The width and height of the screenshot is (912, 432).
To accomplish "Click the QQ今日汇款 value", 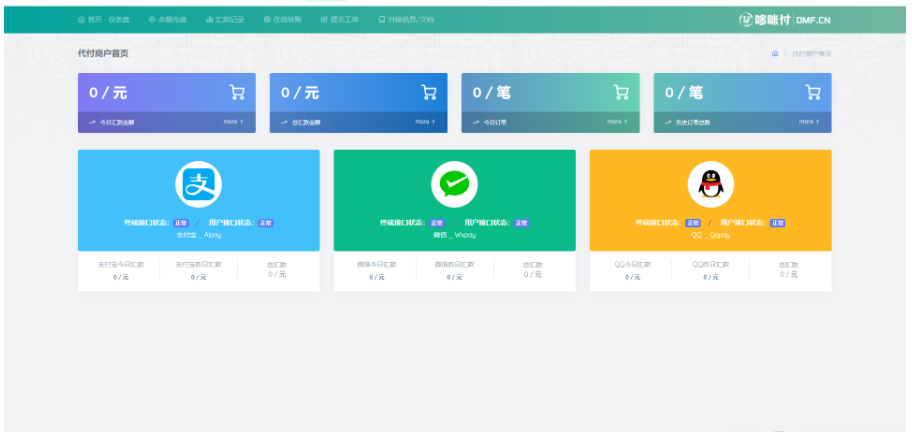I will point(633,277).
